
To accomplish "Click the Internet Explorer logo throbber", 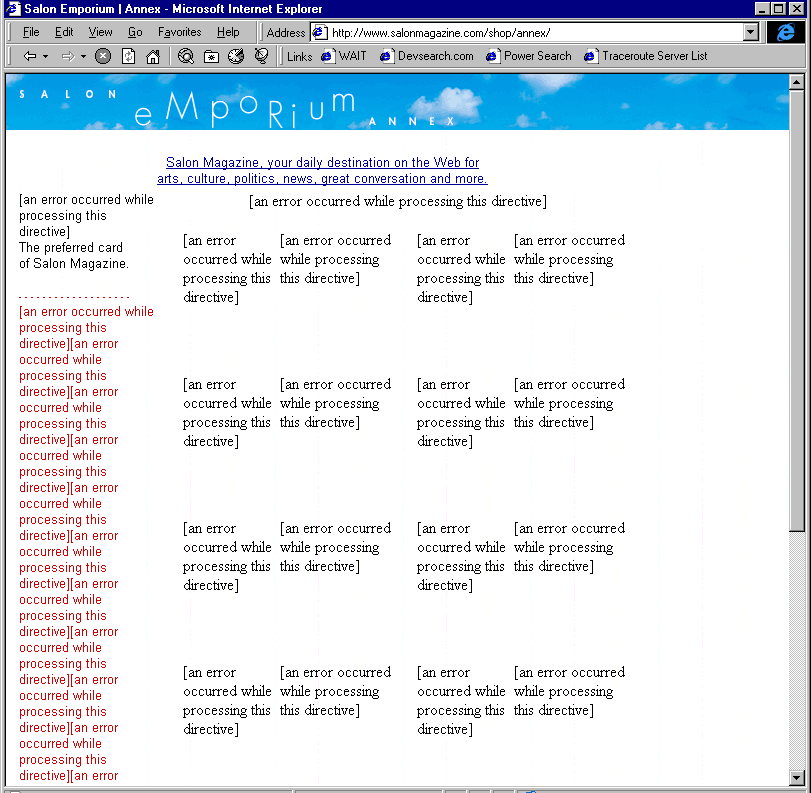I will click(786, 33).
